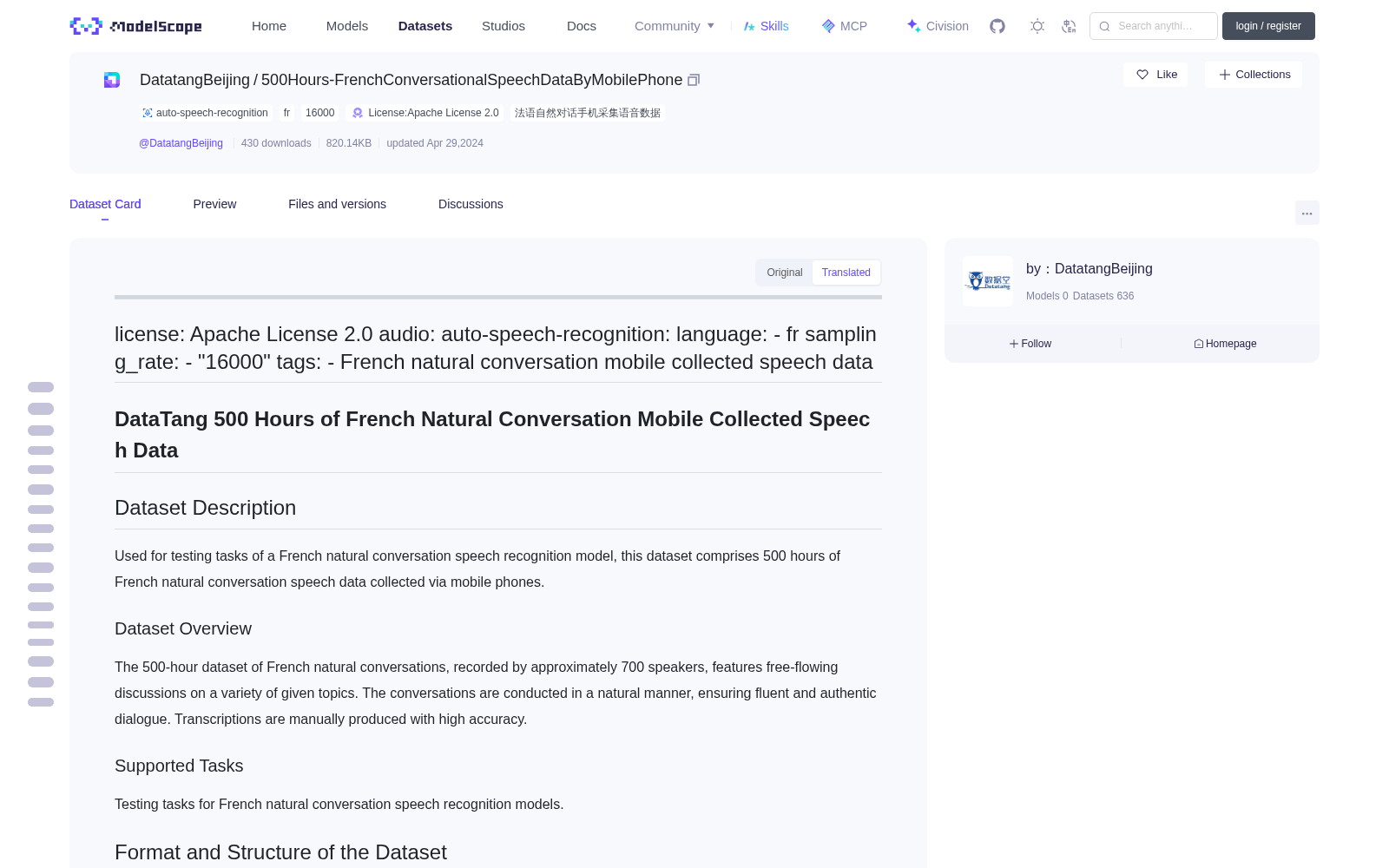The image size is (1389, 868).
Task: Click the DatatangBeijing owl logo thumbnail
Action: (988, 281)
